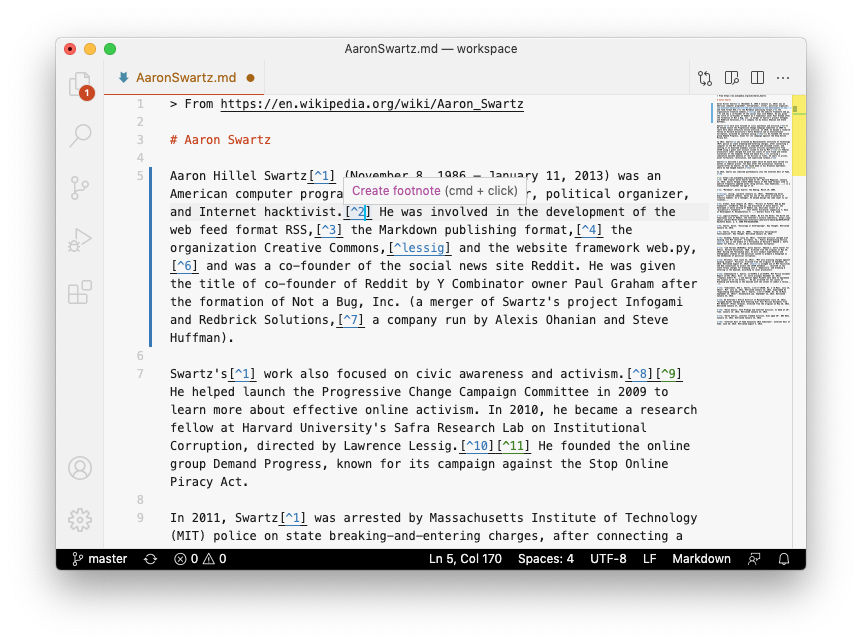
Task: Click 'Progressive Change Campaign Committee' text
Action: coord(455,392)
